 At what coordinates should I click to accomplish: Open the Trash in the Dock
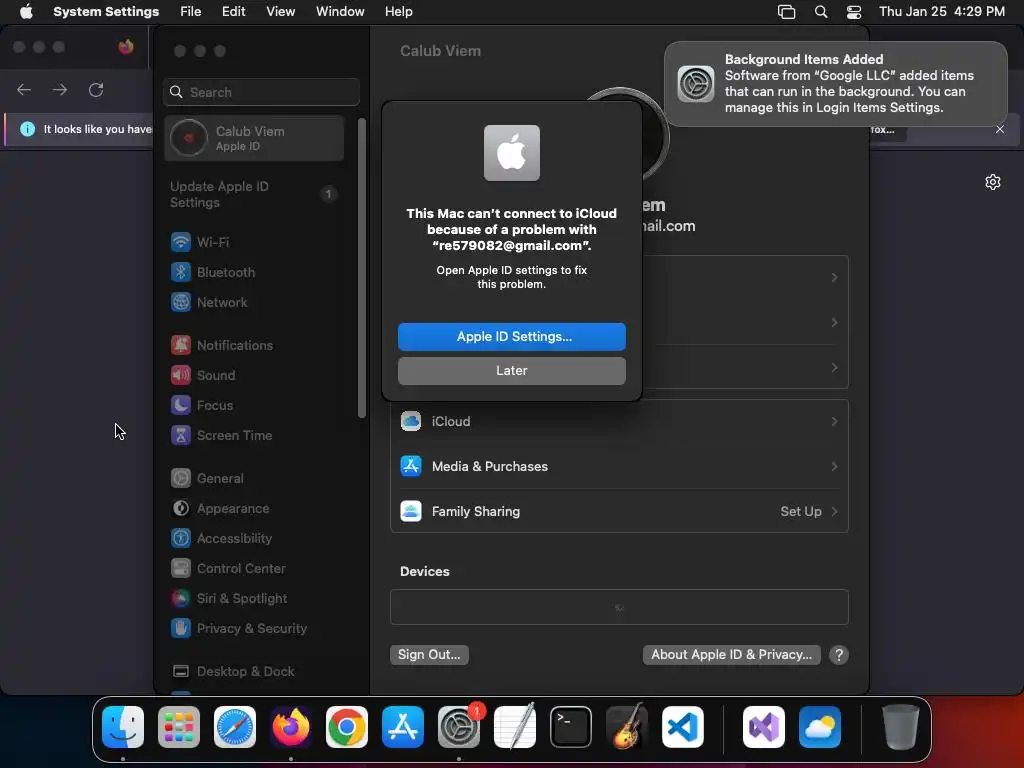coord(901,727)
